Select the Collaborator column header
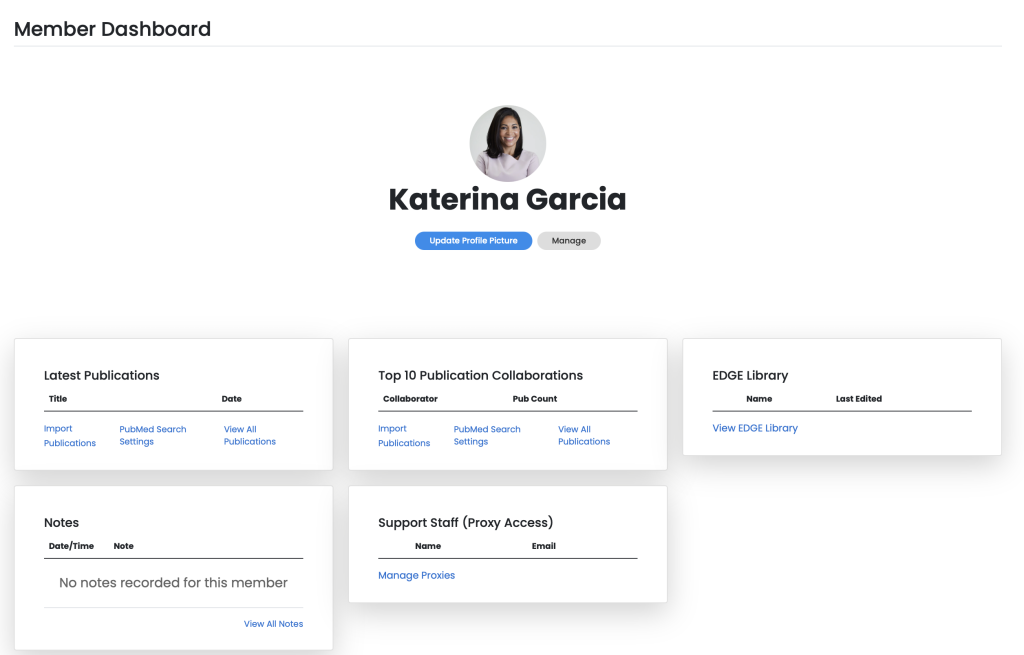The width and height of the screenshot is (1024, 655). point(410,399)
